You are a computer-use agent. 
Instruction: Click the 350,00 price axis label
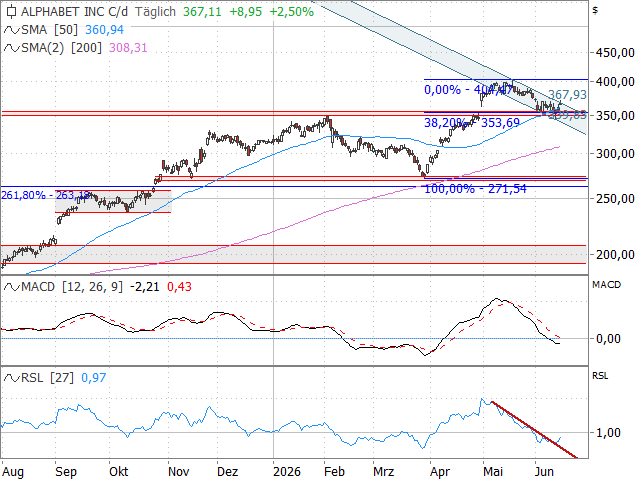click(615, 116)
